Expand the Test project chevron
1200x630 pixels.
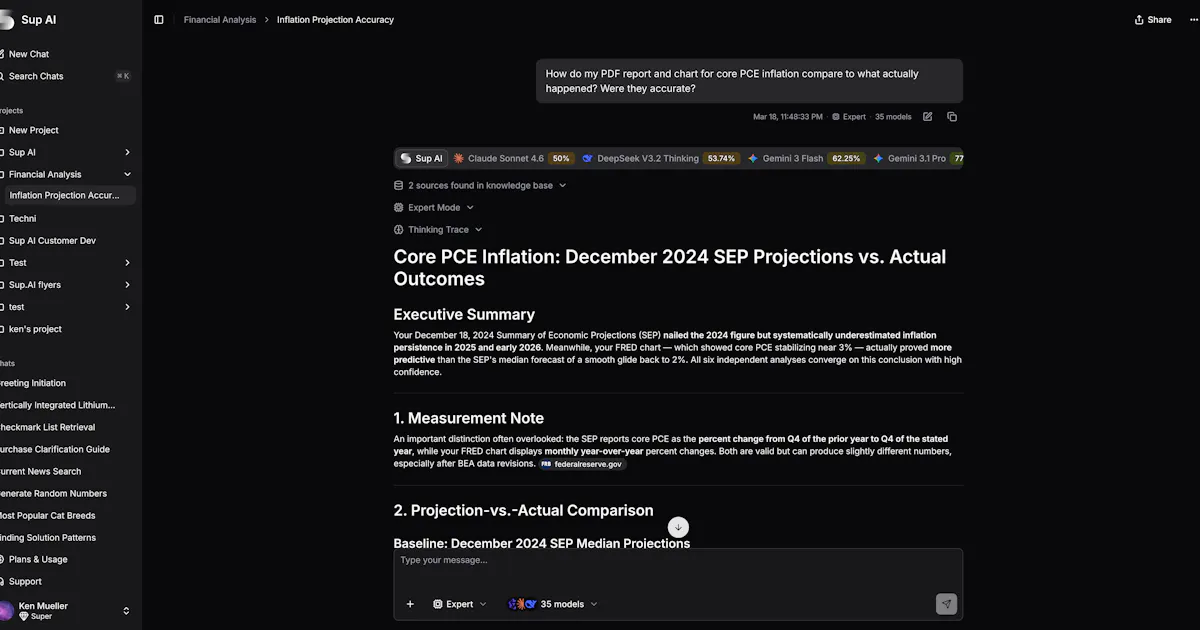coord(127,263)
